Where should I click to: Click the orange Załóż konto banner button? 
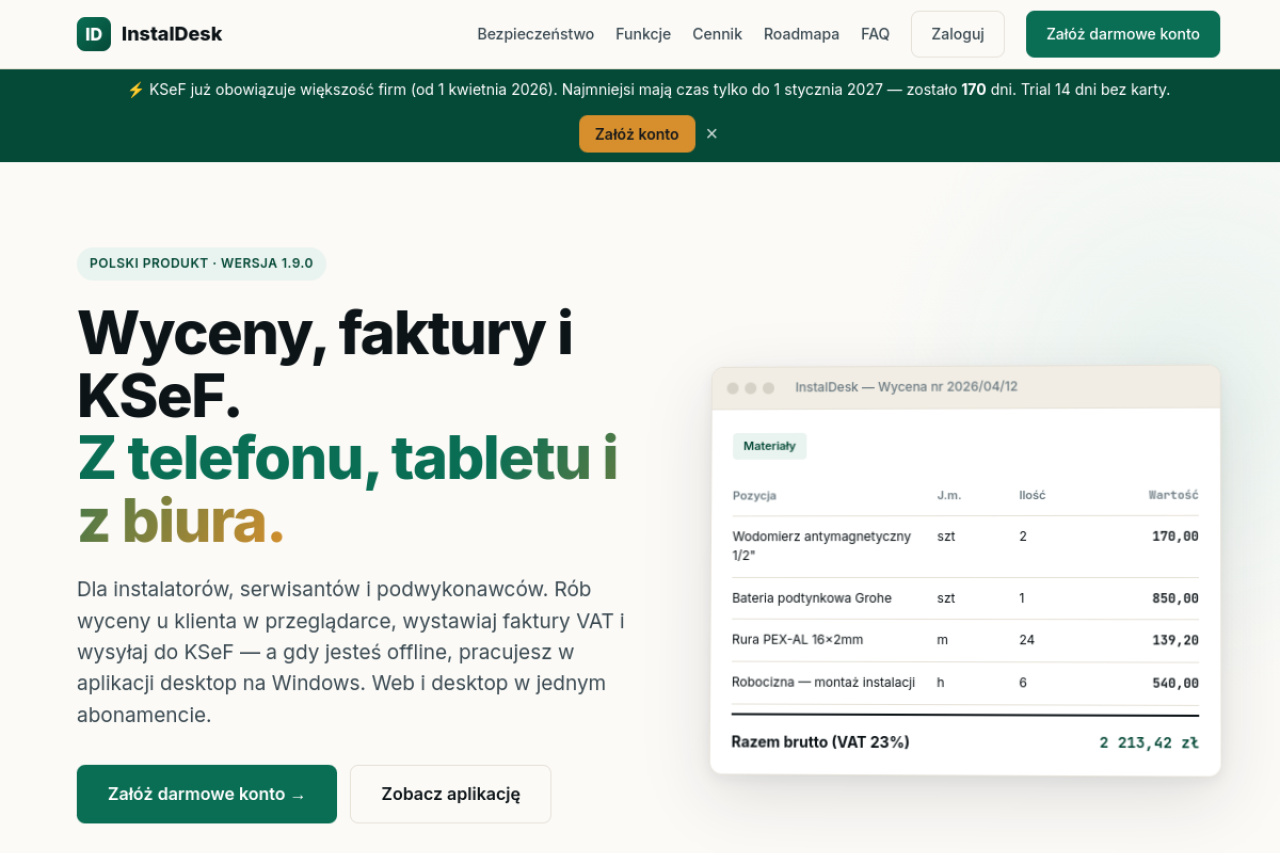click(637, 134)
